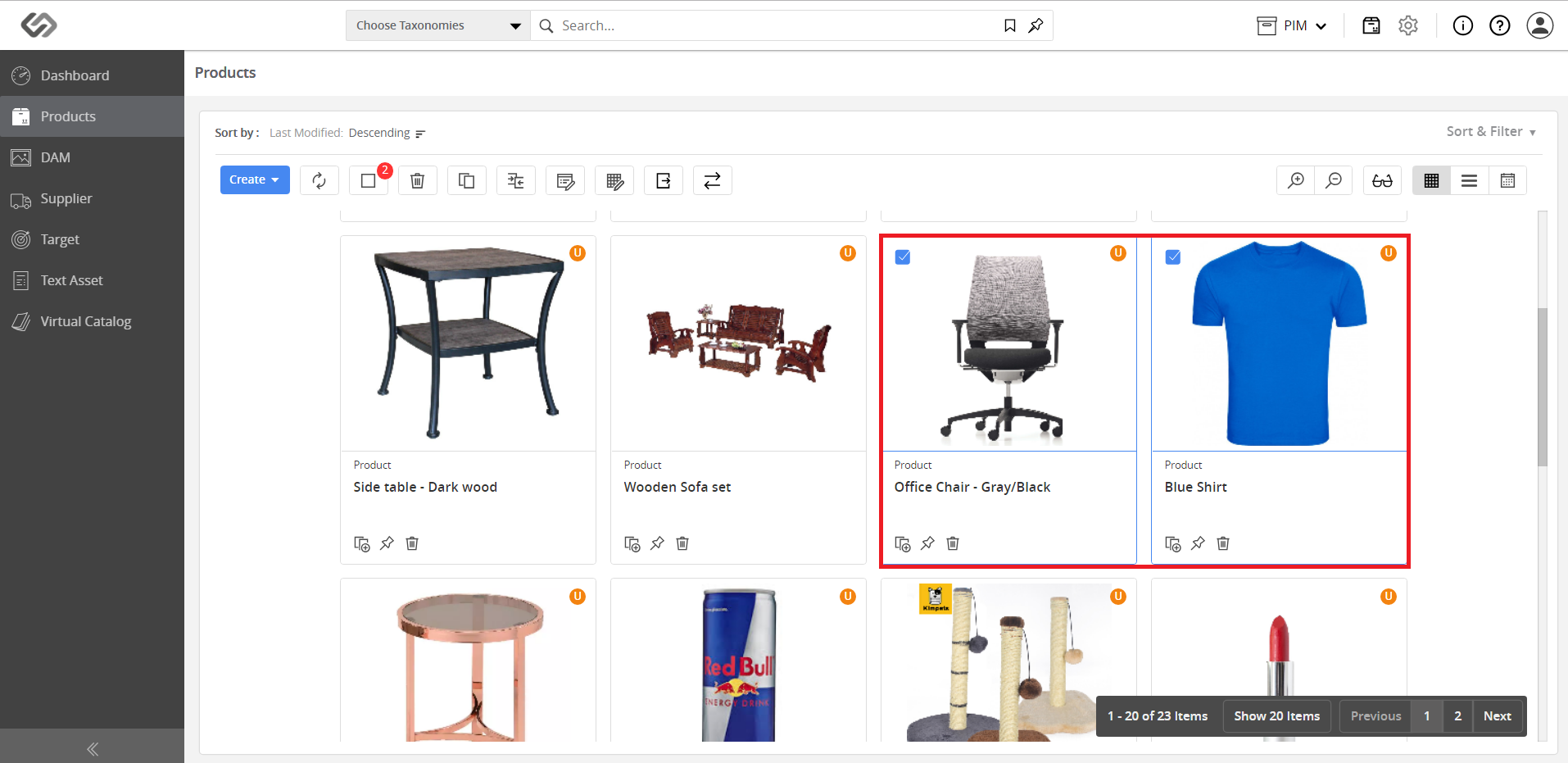Click the export icon in toolbar
The width and height of the screenshot is (1568, 763).
664,180
